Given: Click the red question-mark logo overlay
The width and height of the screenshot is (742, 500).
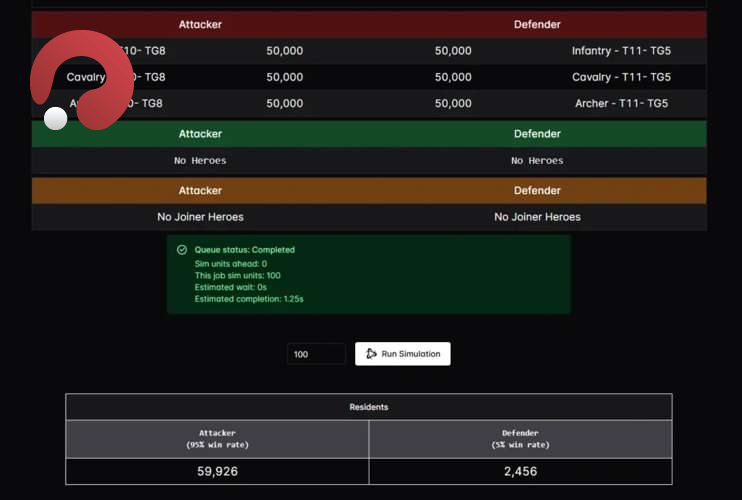Looking at the screenshot, I should coord(80,80).
